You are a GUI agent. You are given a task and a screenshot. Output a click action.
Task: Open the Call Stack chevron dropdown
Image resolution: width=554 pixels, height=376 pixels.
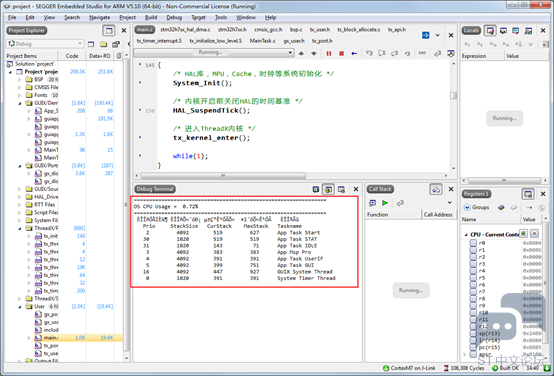450,203
